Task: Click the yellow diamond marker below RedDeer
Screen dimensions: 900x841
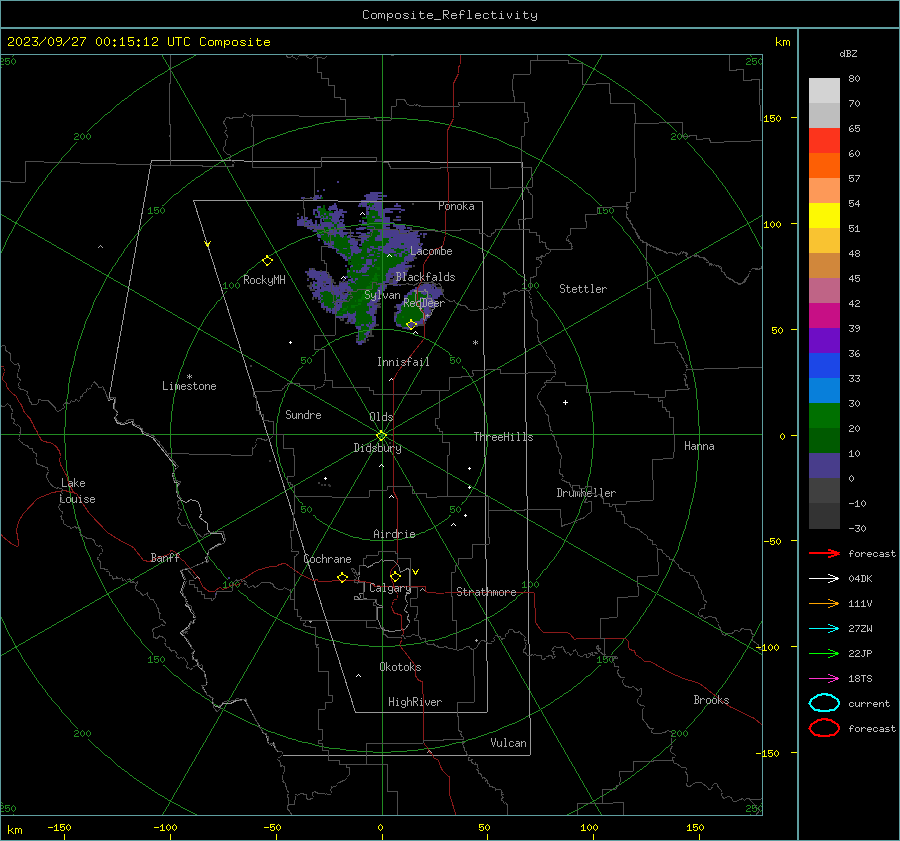Action: point(412,325)
